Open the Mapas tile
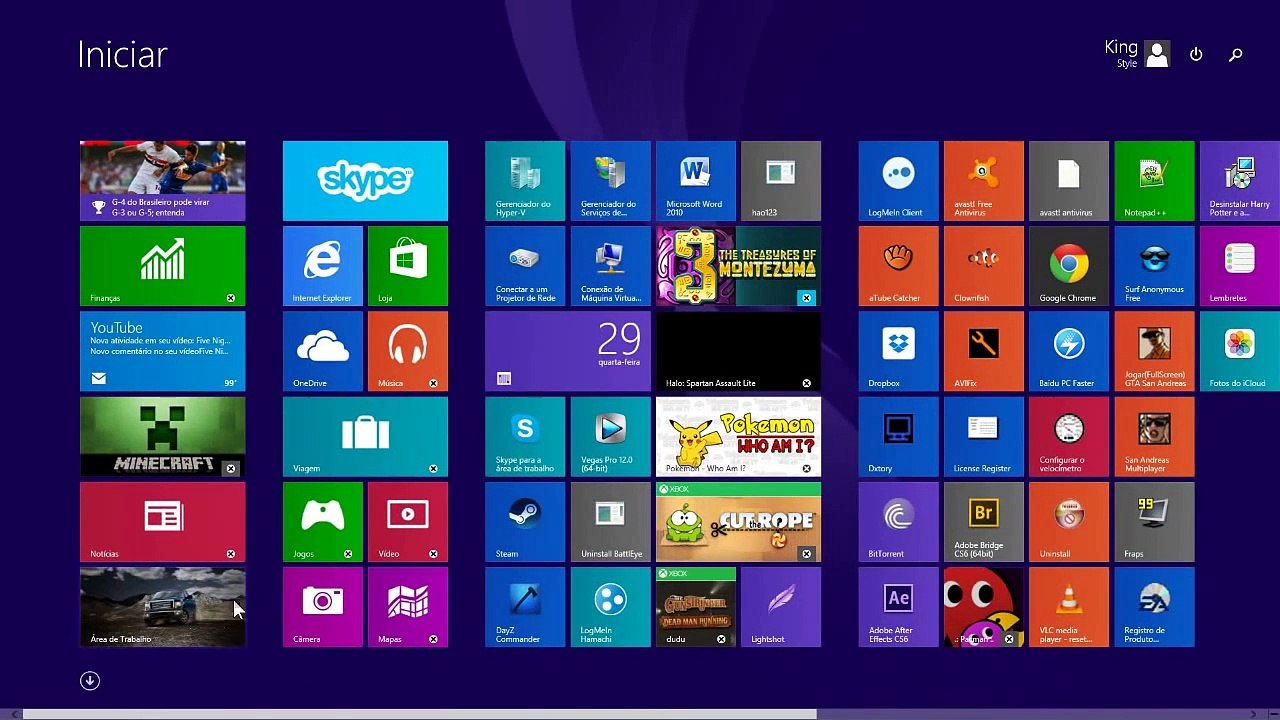 click(408, 607)
